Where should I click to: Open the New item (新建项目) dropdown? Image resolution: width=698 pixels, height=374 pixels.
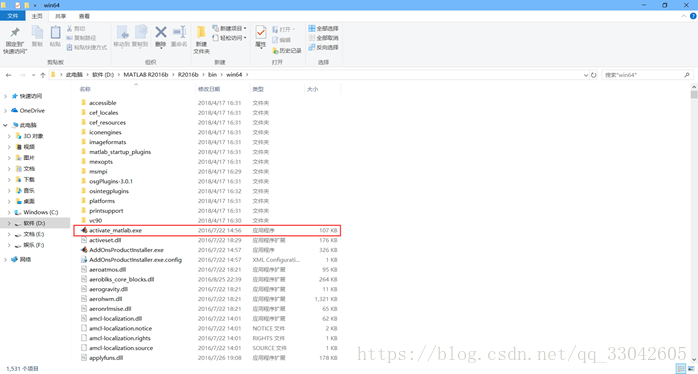click(x=229, y=28)
